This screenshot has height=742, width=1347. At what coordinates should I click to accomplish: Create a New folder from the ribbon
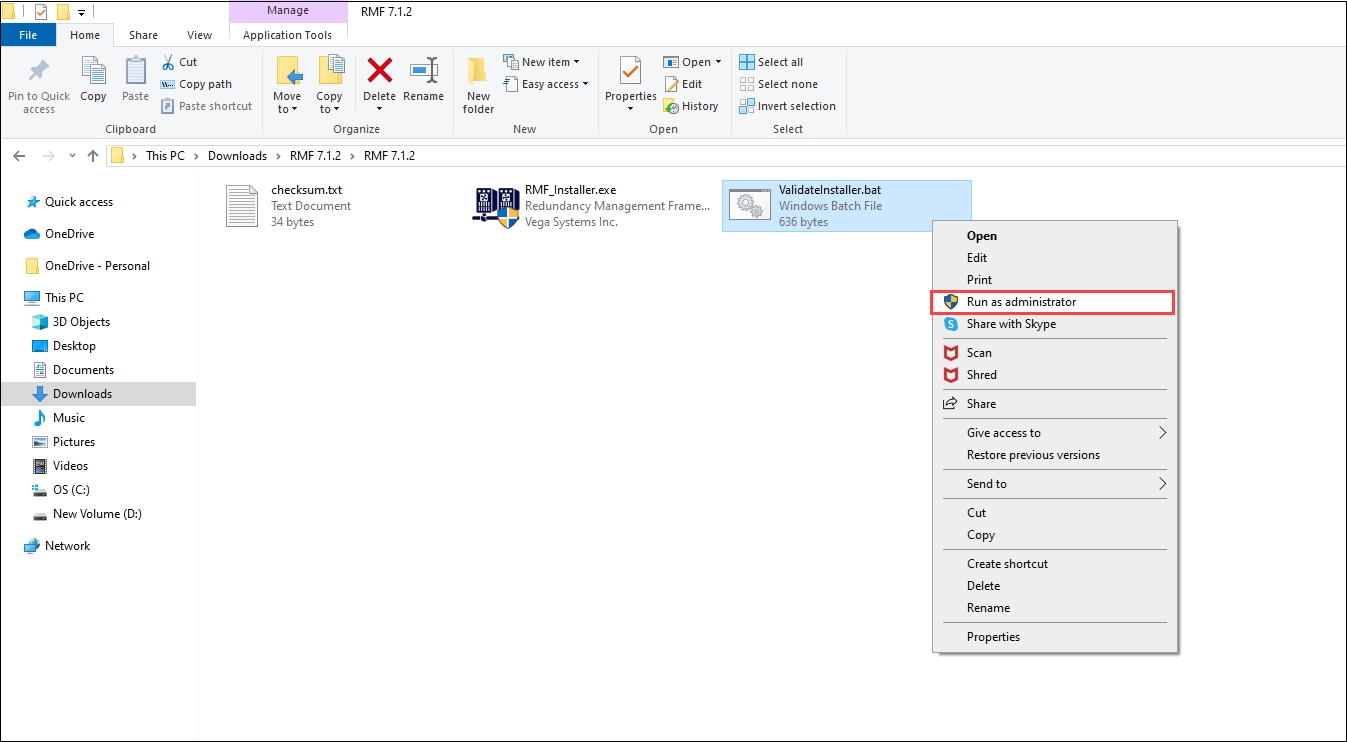tap(478, 84)
